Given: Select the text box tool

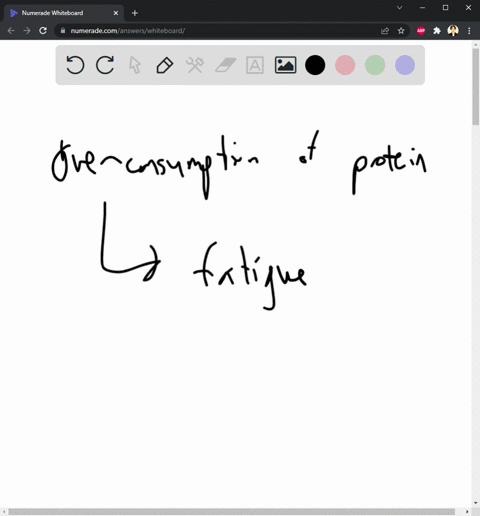Looking at the screenshot, I should tap(255, 65).
